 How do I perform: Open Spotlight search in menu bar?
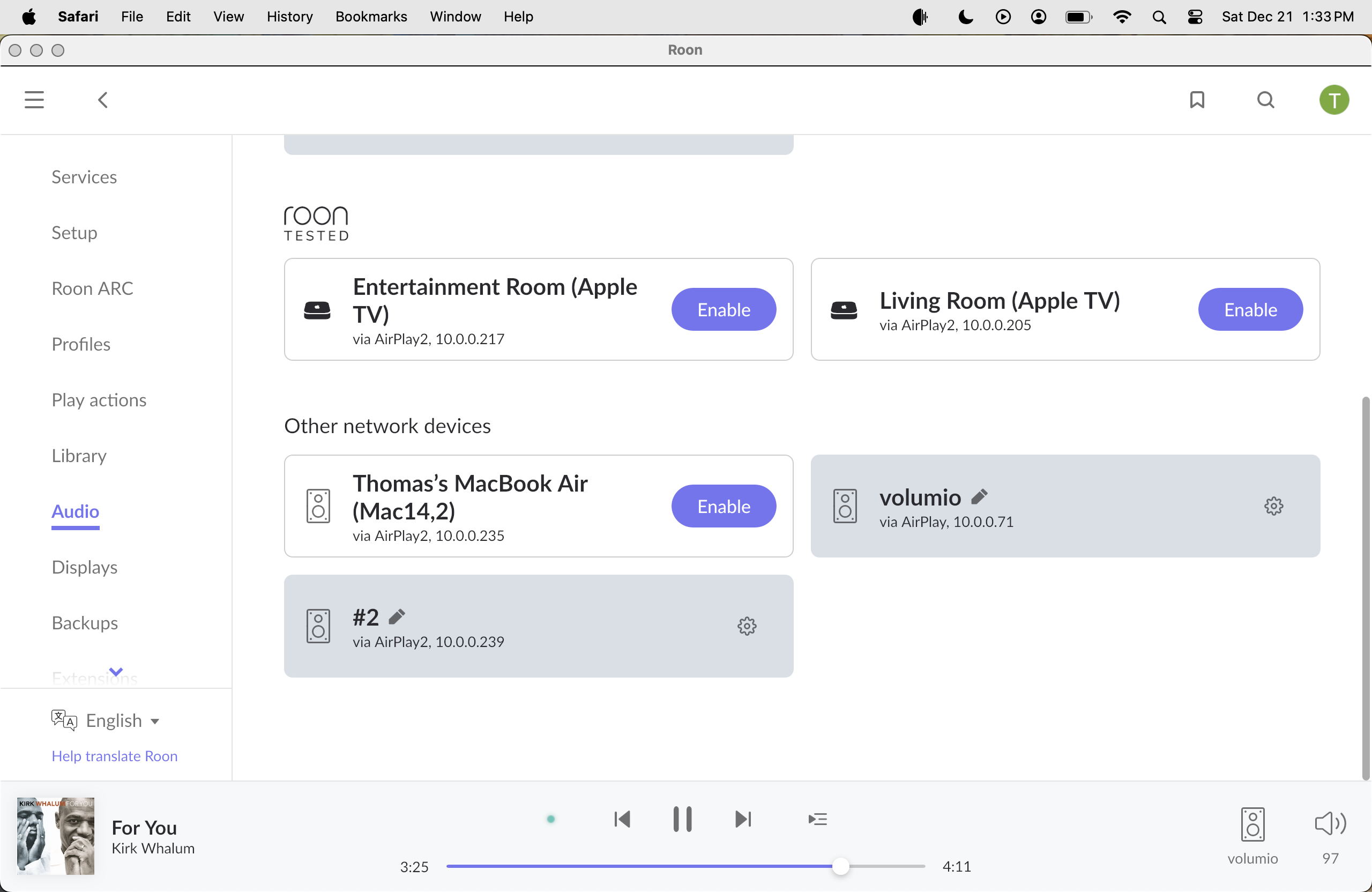1159,17
